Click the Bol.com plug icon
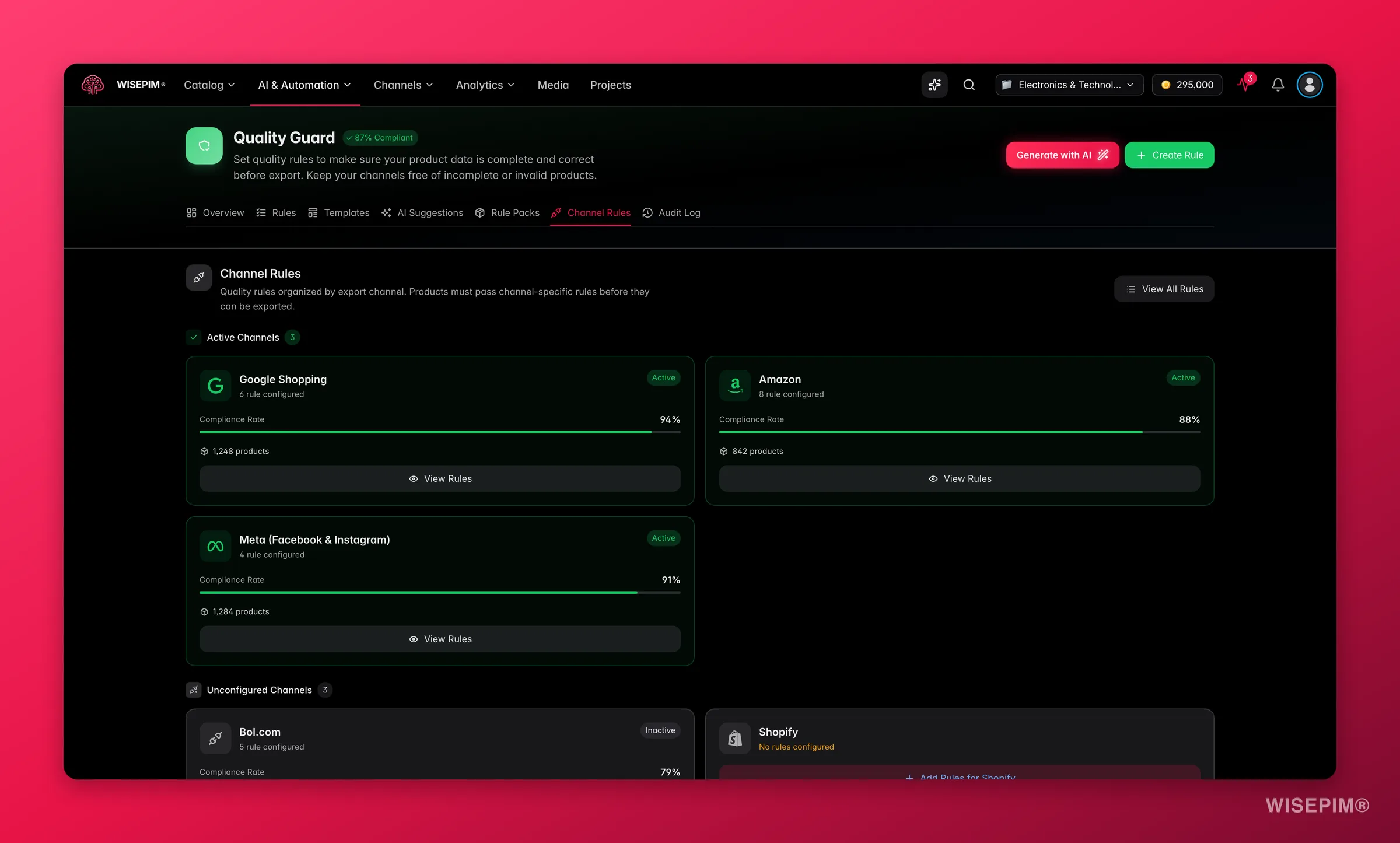 [215, 739]
